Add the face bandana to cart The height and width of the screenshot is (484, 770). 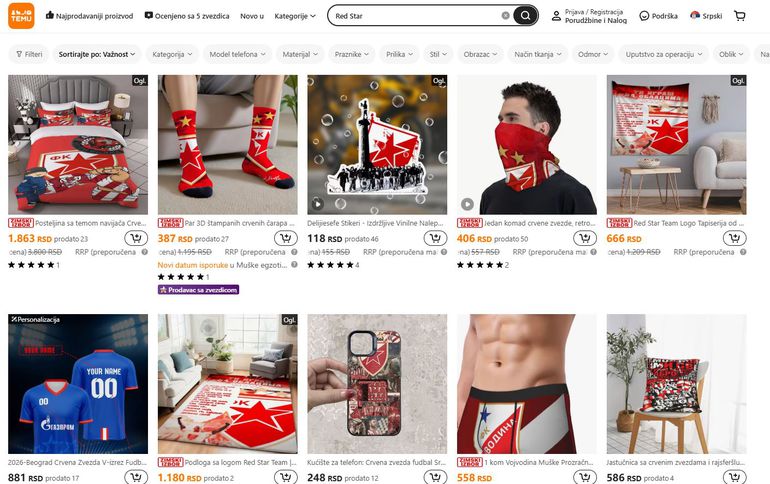[585, 239]
